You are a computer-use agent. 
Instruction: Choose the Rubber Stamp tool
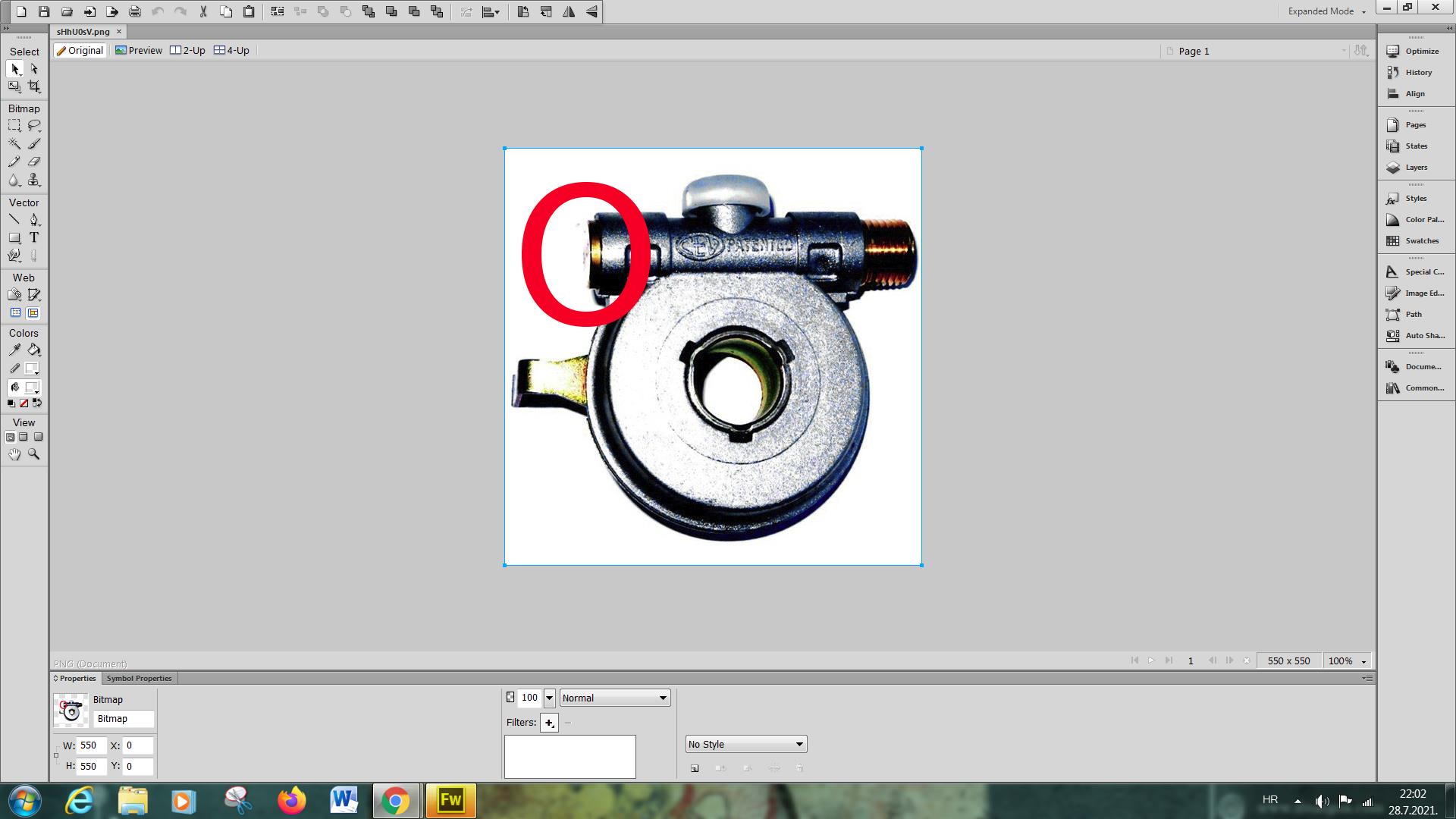point(34,180)
